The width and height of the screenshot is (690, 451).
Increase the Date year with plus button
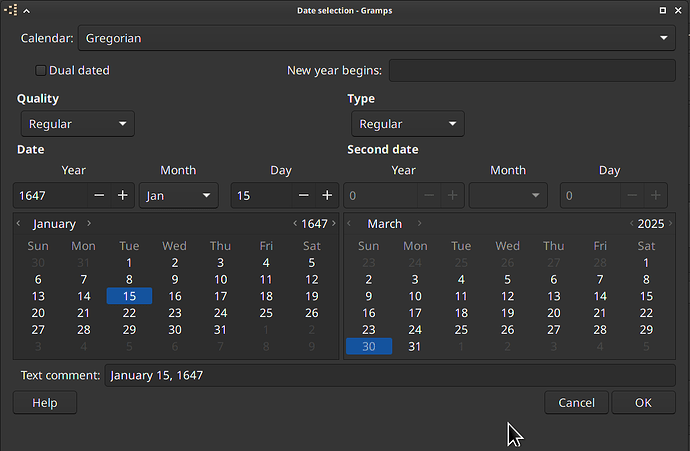pos(122,195)
